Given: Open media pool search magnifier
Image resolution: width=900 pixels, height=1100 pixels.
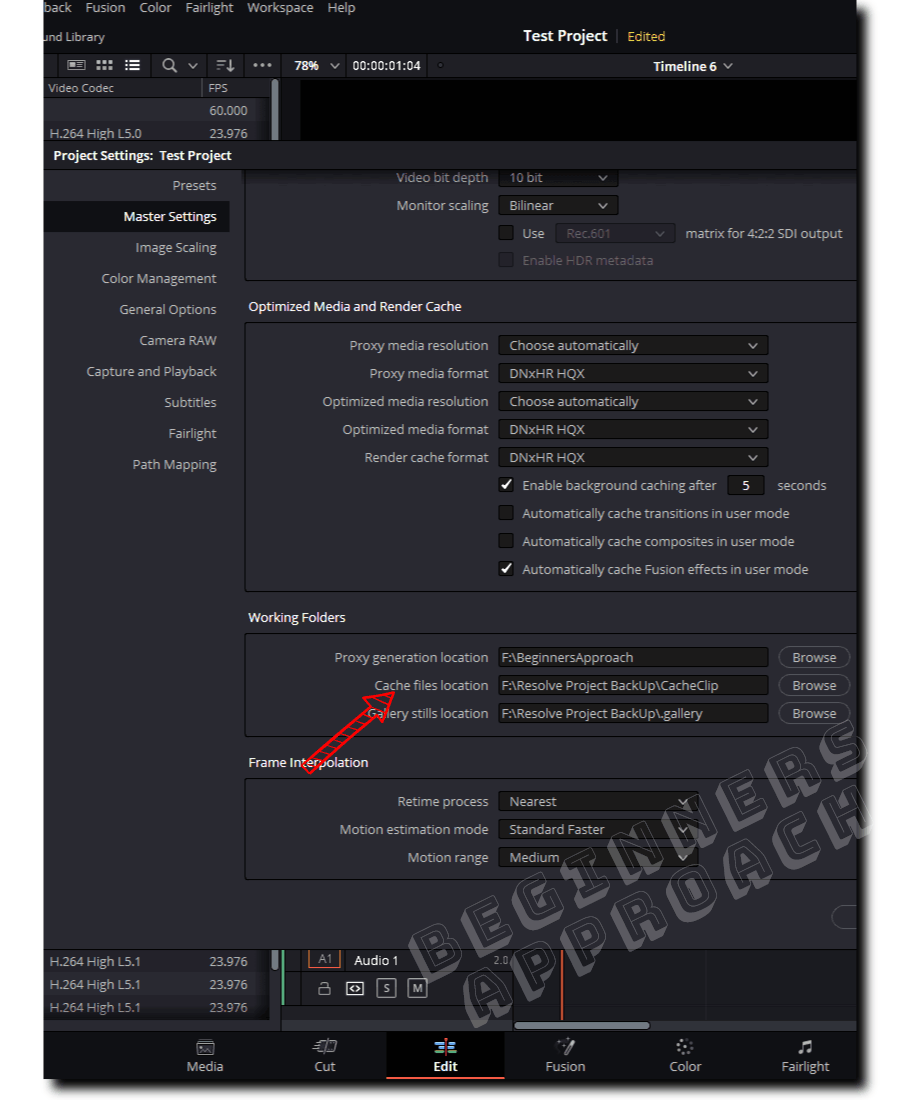Looking at the screenshot, I should click(169, 65).
